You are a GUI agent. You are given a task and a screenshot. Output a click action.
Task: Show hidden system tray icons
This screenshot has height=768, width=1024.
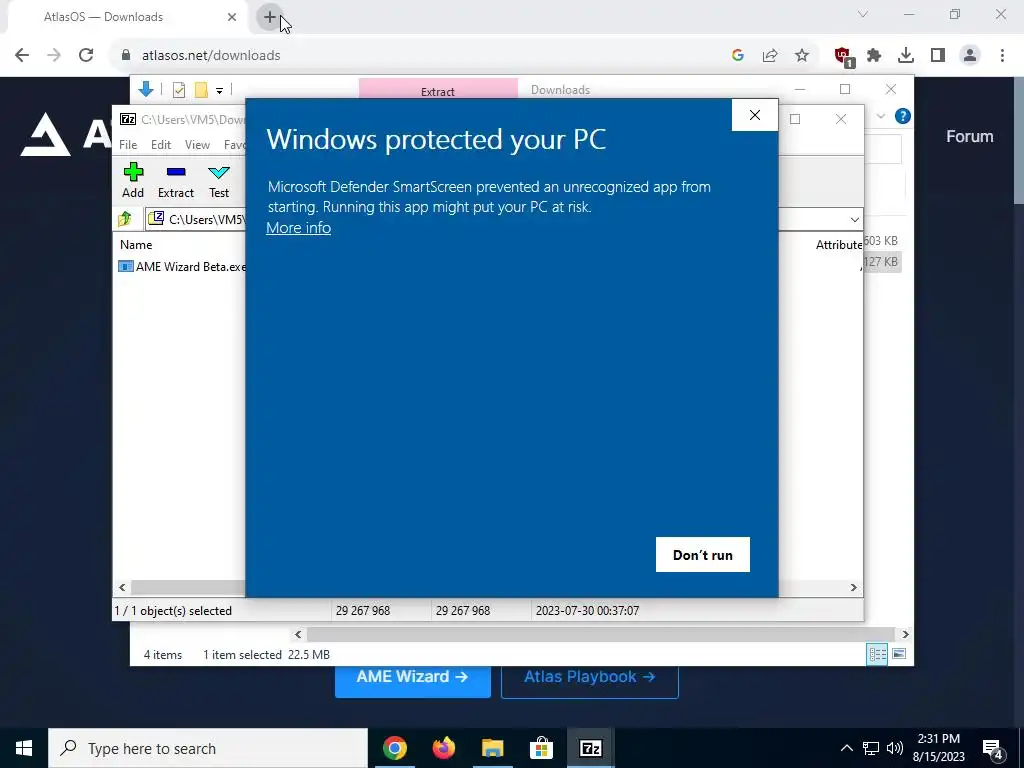click(x=846, y=748)
